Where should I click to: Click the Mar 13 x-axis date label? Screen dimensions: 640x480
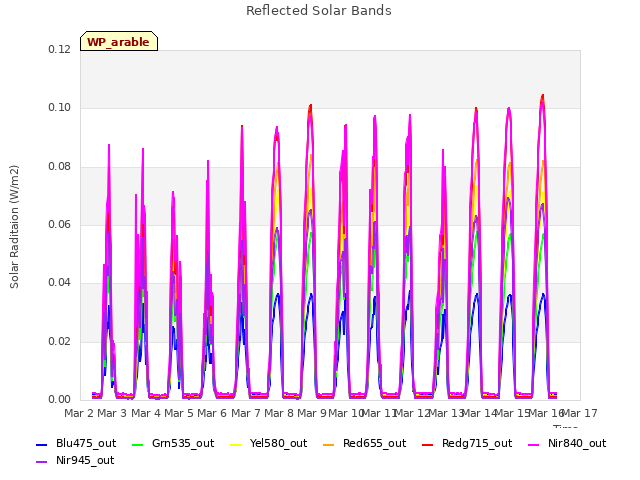(x=446, y=413)
